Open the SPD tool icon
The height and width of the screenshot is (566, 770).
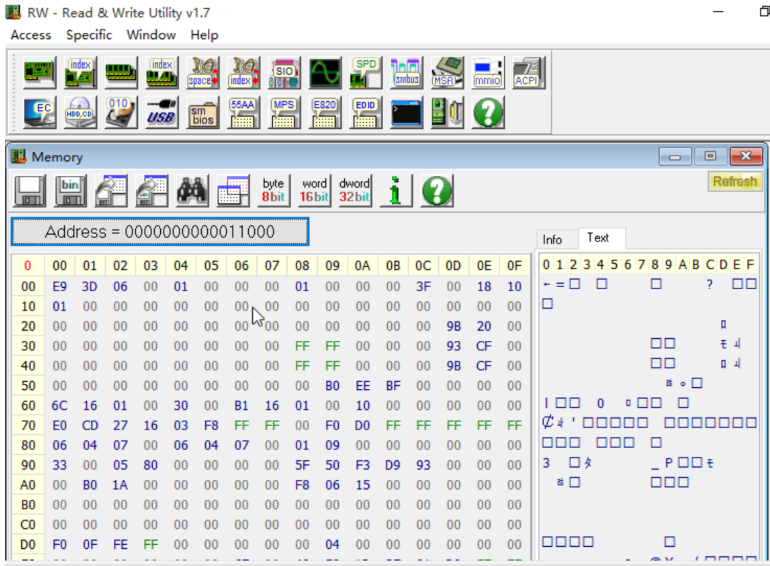tap(366, 72)
